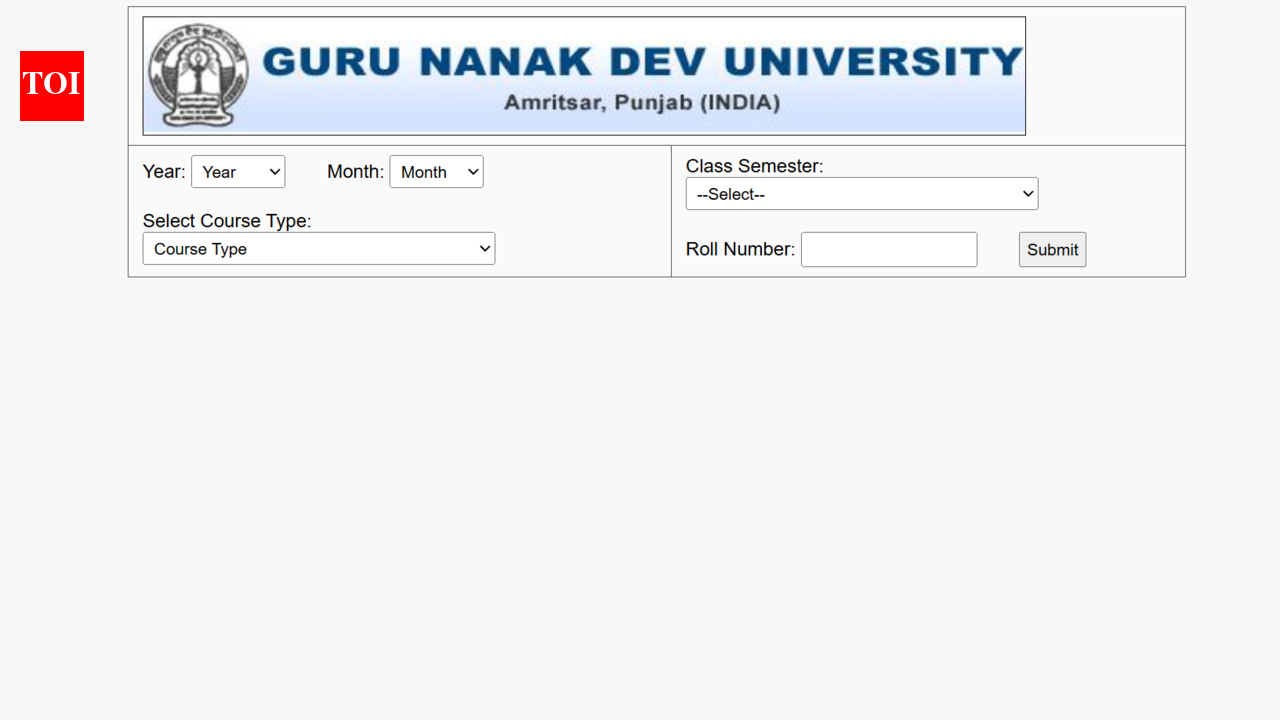Click the university seal inside the banner
1280x720 pixels.
[x=198, y=73]
